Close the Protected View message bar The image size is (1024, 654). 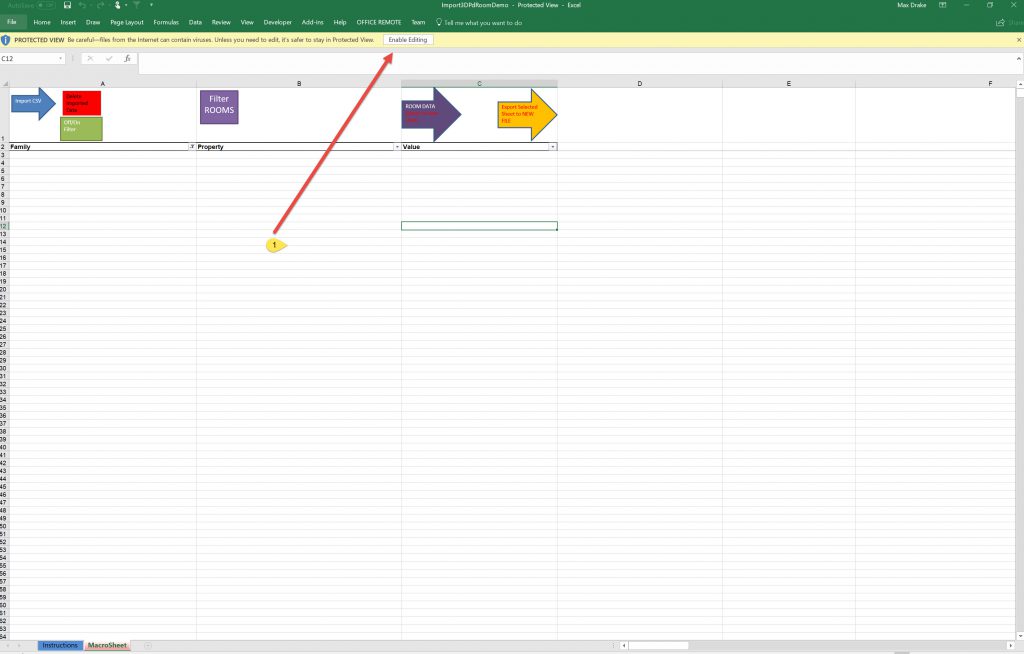(1018, 39)
